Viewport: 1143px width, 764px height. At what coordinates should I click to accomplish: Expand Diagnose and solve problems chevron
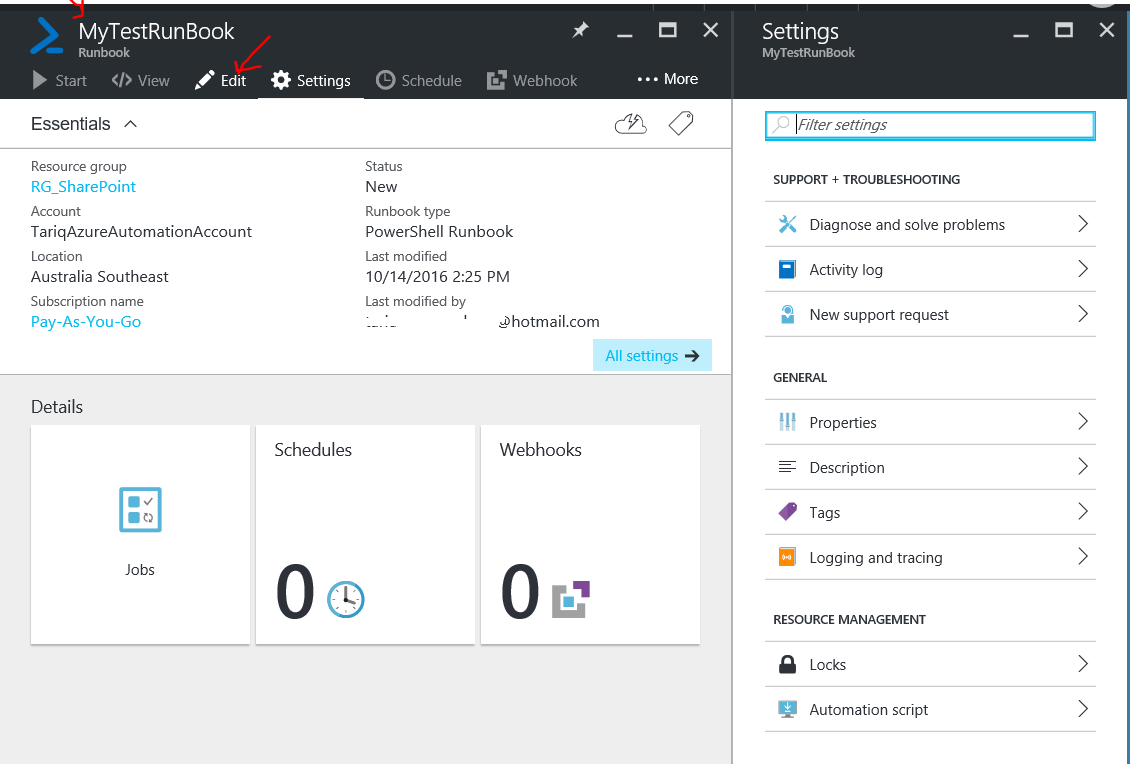(1083, 224)
